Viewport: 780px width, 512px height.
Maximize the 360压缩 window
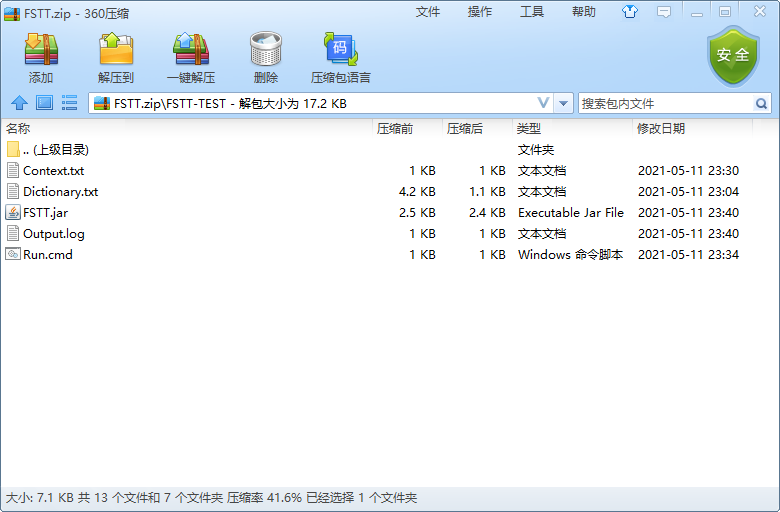point(725,12)
